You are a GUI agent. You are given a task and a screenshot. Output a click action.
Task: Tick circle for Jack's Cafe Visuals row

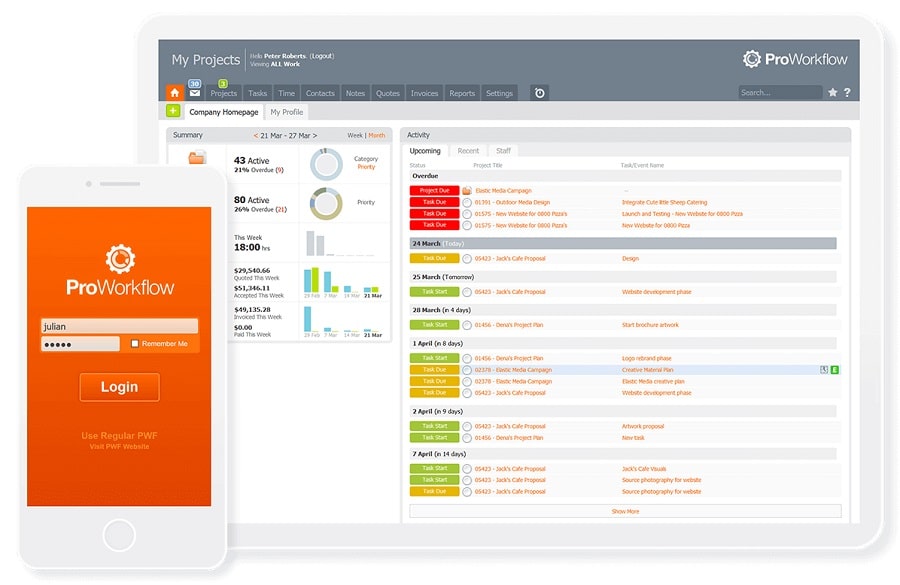(x=467, y=469)
